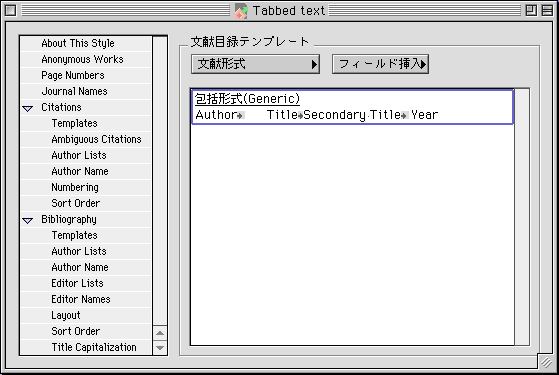
Task: Click the sidebar scroll down arrow
Action: coord(160,347)
